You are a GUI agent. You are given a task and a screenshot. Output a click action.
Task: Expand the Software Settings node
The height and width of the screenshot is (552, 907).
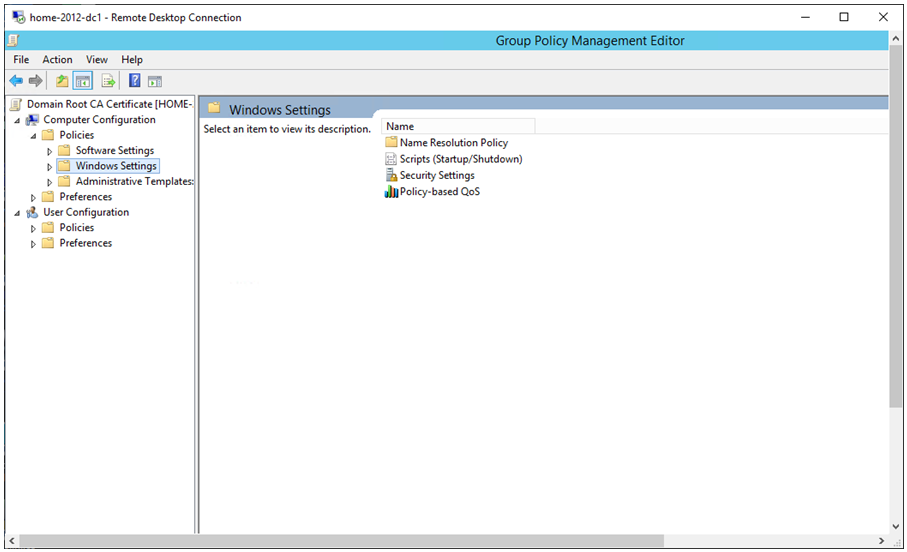click(x=49, y=151)
